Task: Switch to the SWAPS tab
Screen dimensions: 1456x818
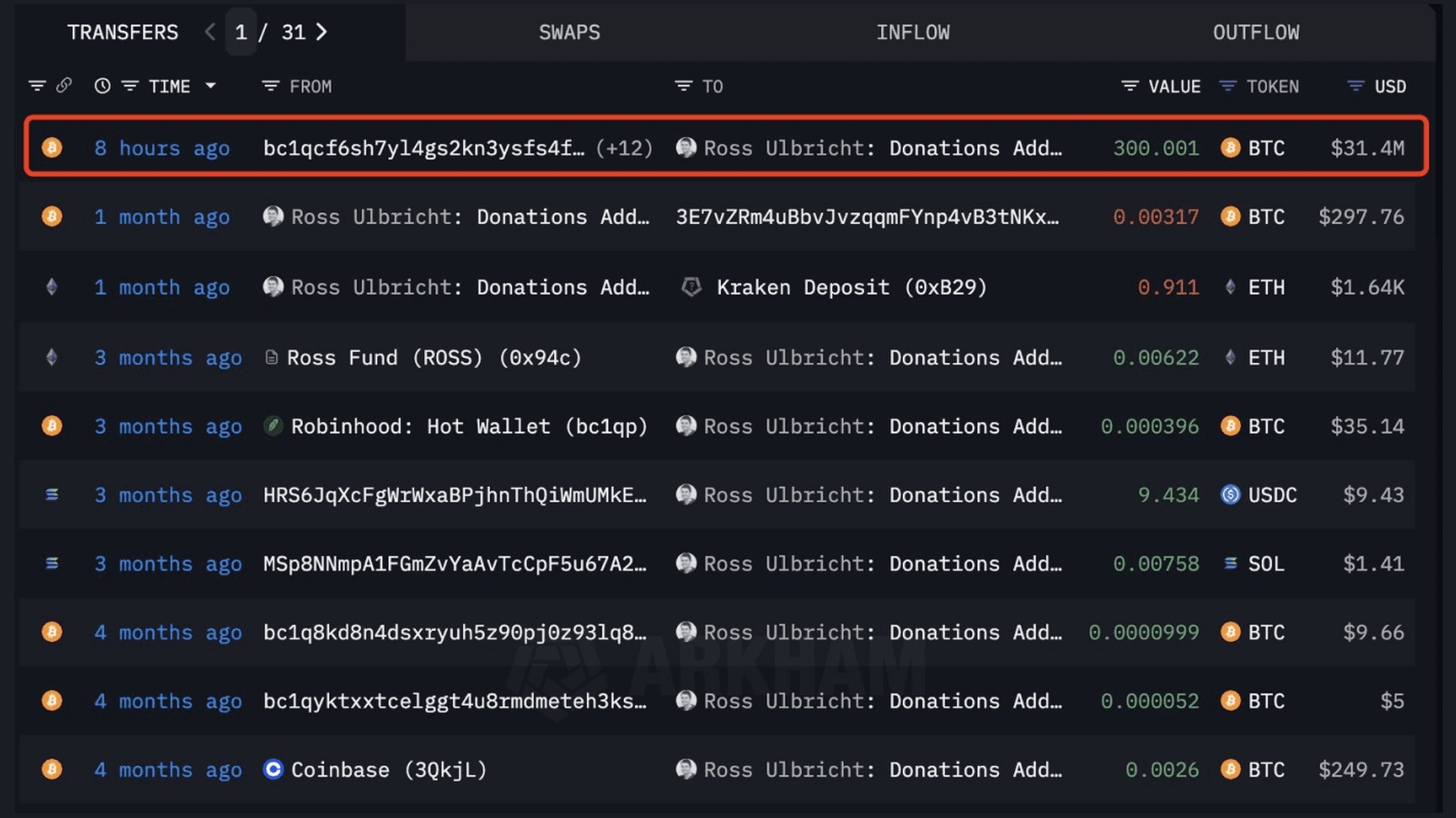Action: point(569,32)
